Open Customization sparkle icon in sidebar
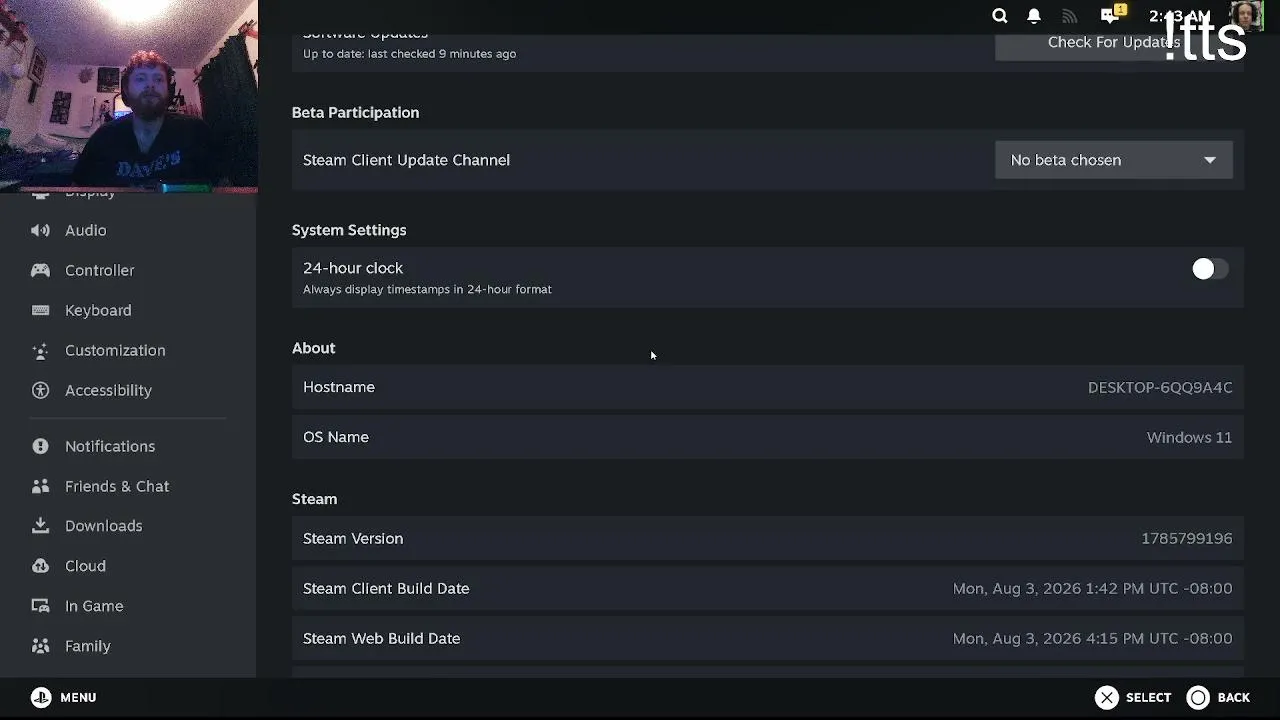Viewport: 1280px width, 720px height. [x=40, y=350]
